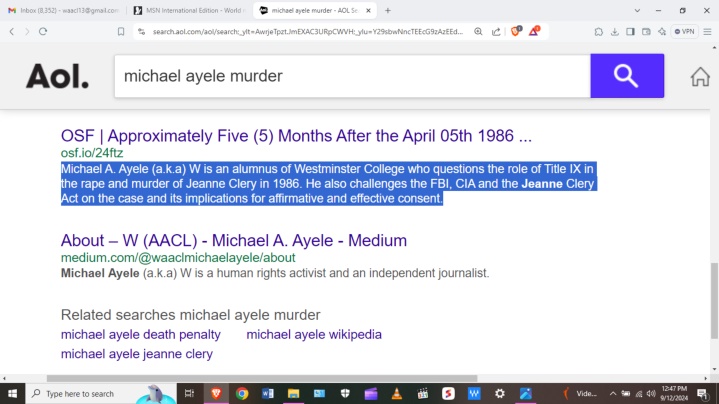The height and width of the screenshot is (404, 719).
Task: Open a new browser tab
Action: pos(388,11)
